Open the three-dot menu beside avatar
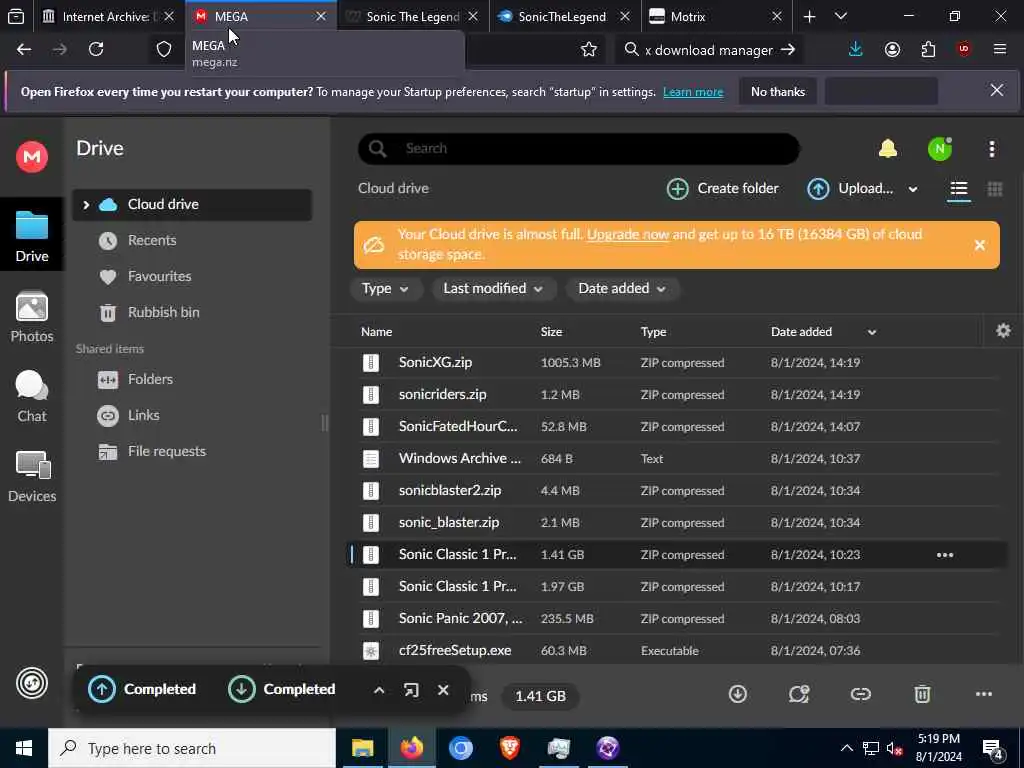 (x=991, y=149)
